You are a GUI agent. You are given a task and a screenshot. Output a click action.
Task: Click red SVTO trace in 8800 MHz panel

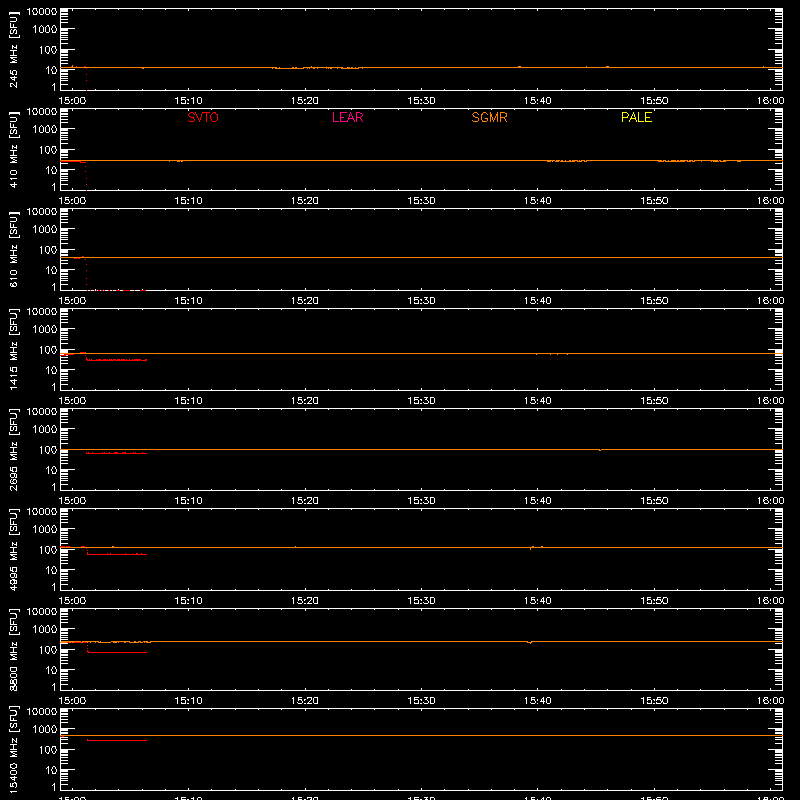pos(117,653)
